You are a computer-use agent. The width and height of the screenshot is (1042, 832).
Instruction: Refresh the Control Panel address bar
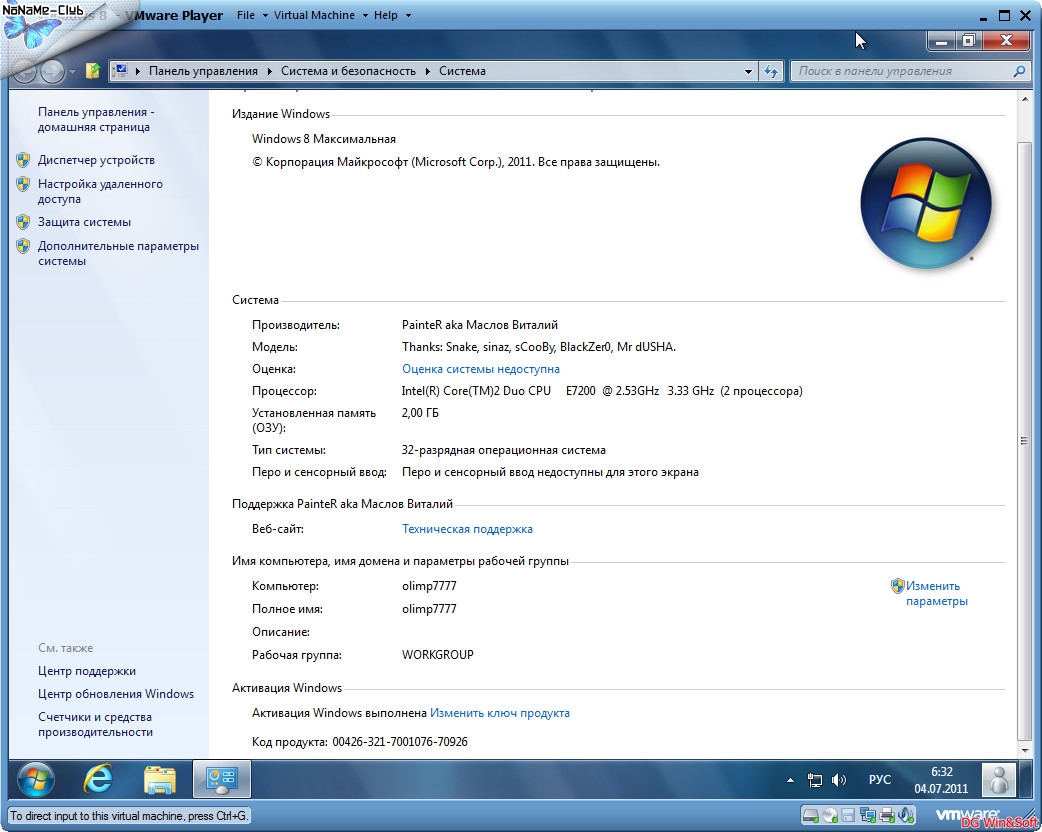coord(771,71)
